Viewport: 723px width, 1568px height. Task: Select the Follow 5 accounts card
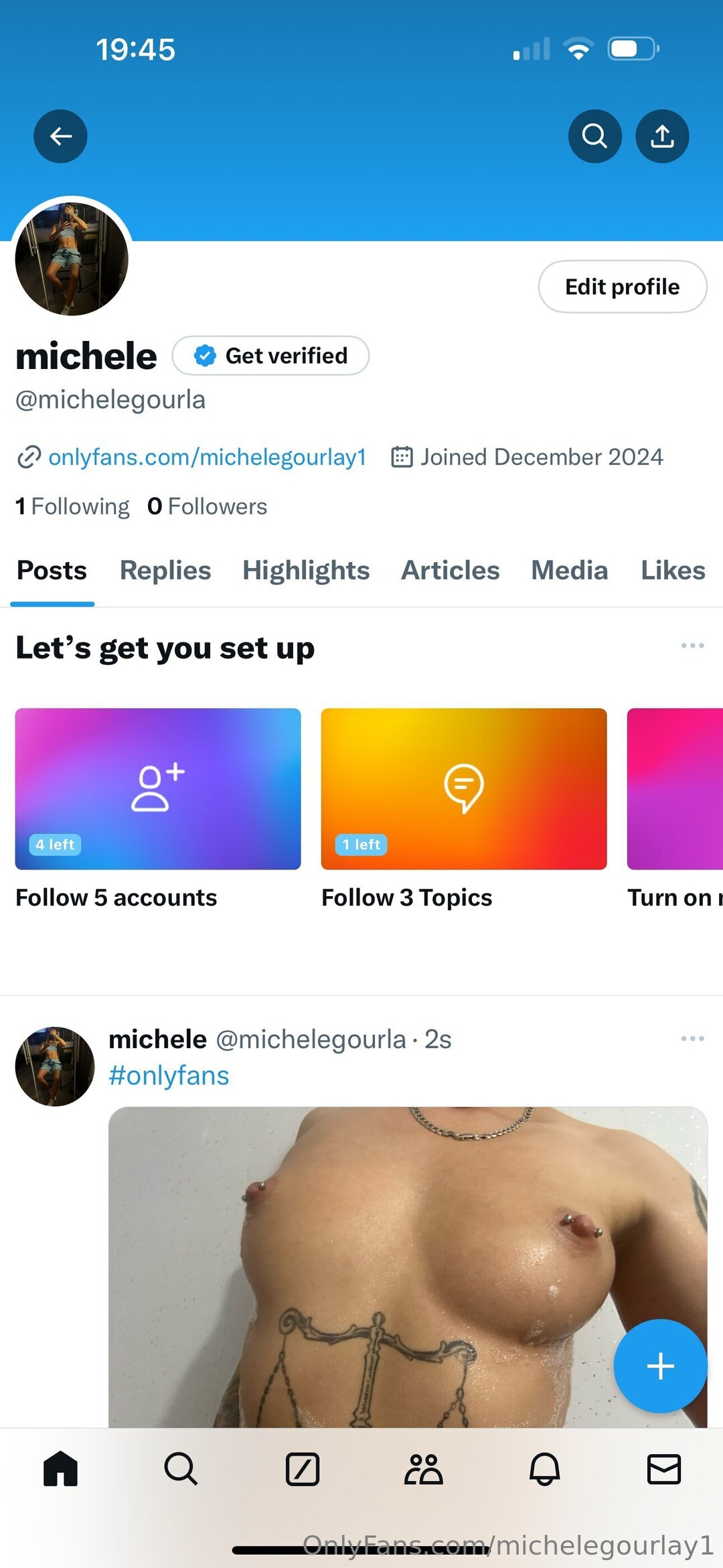(x=158, y=789)
